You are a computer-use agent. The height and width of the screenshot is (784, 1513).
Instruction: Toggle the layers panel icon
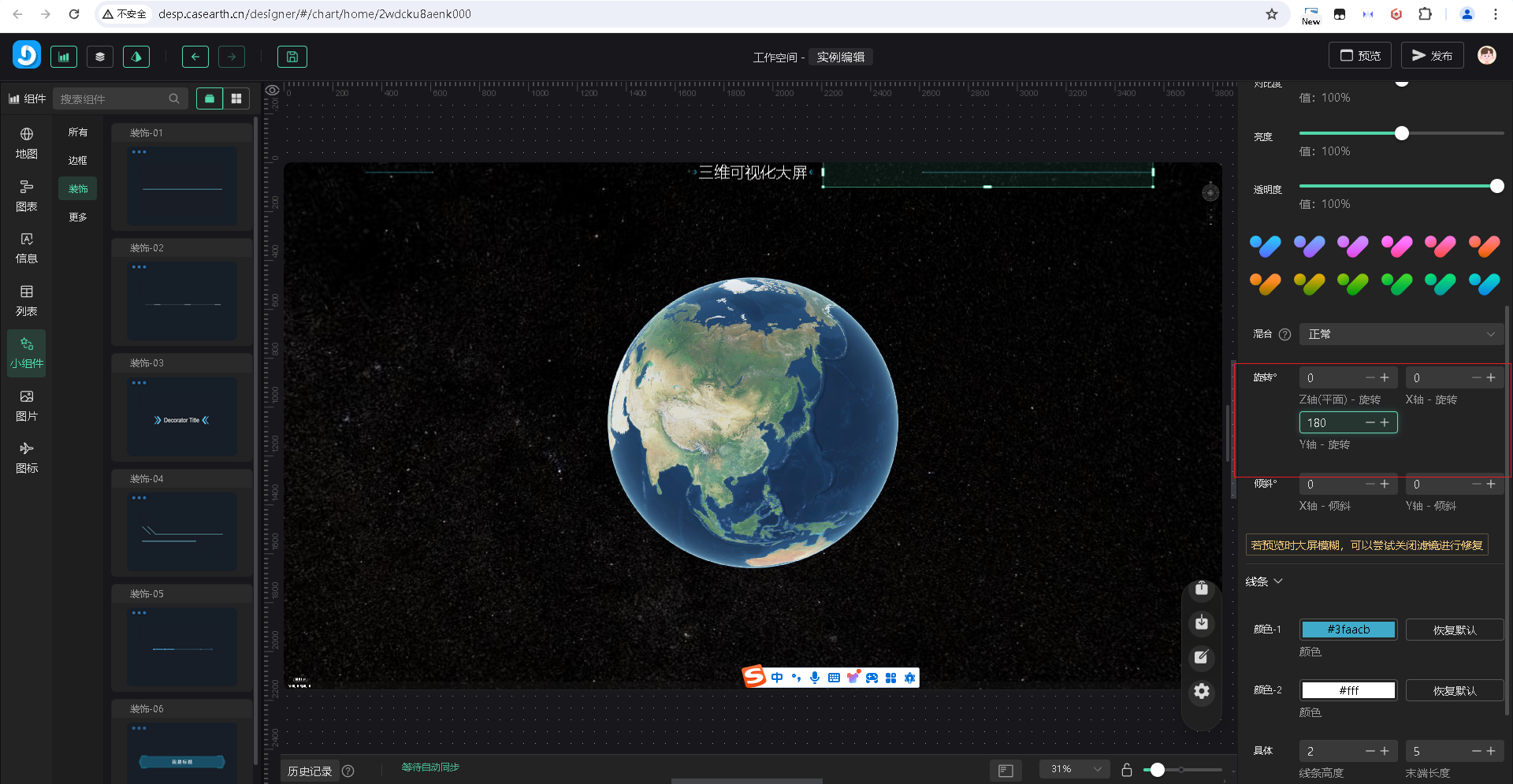[x=100, y=57]
